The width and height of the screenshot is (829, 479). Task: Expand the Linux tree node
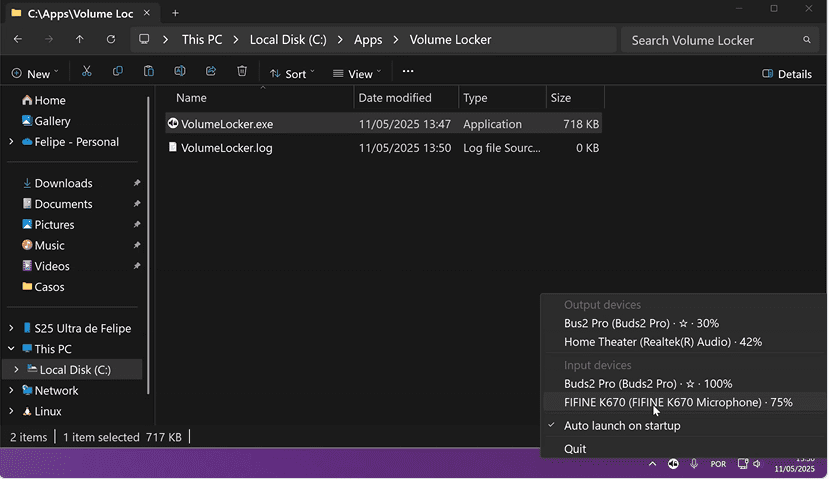coord(11,411)
